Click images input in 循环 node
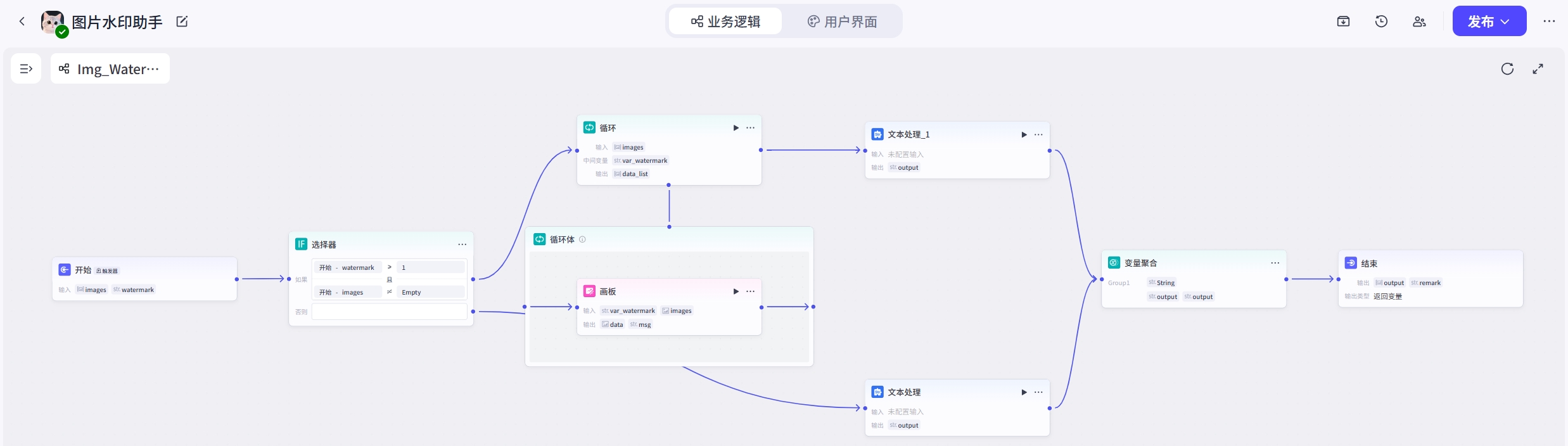The image size is (1568, 446). (x=628, y=147)
